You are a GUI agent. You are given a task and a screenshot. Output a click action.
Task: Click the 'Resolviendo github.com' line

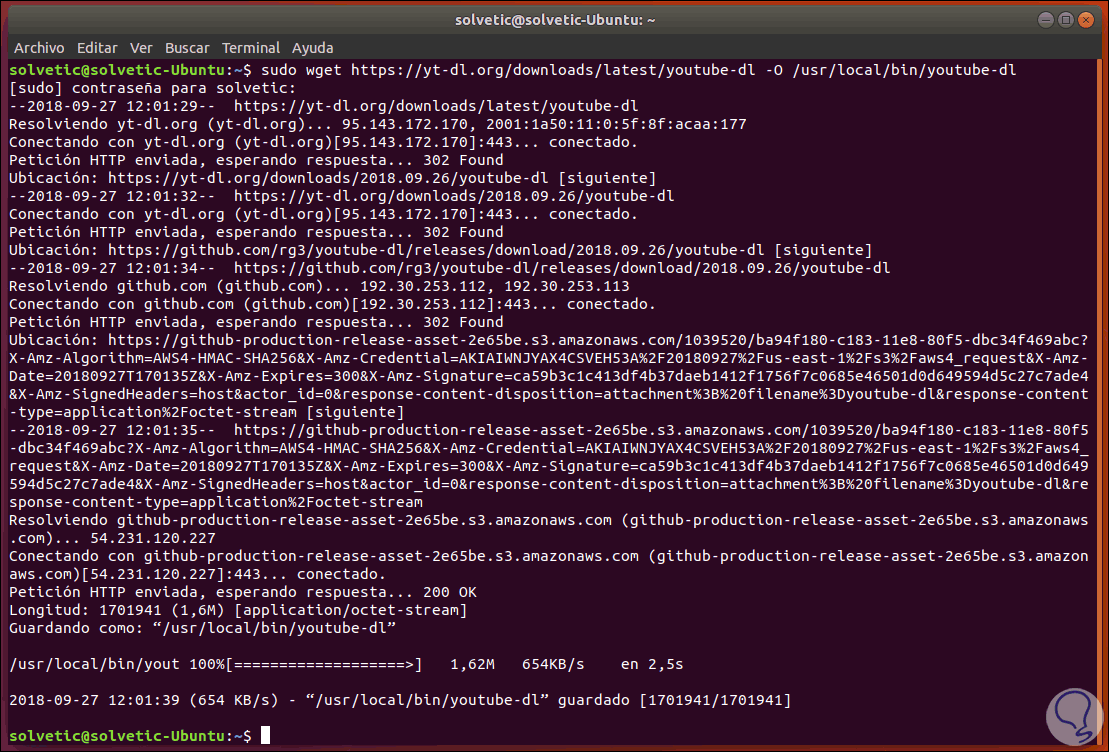(x=319, y=287)
